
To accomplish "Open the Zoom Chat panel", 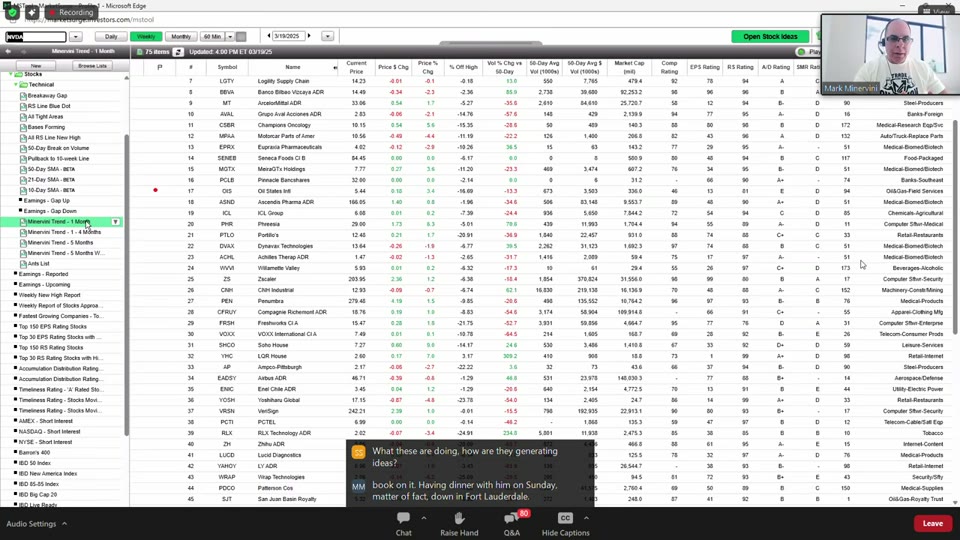I will 403,523.
